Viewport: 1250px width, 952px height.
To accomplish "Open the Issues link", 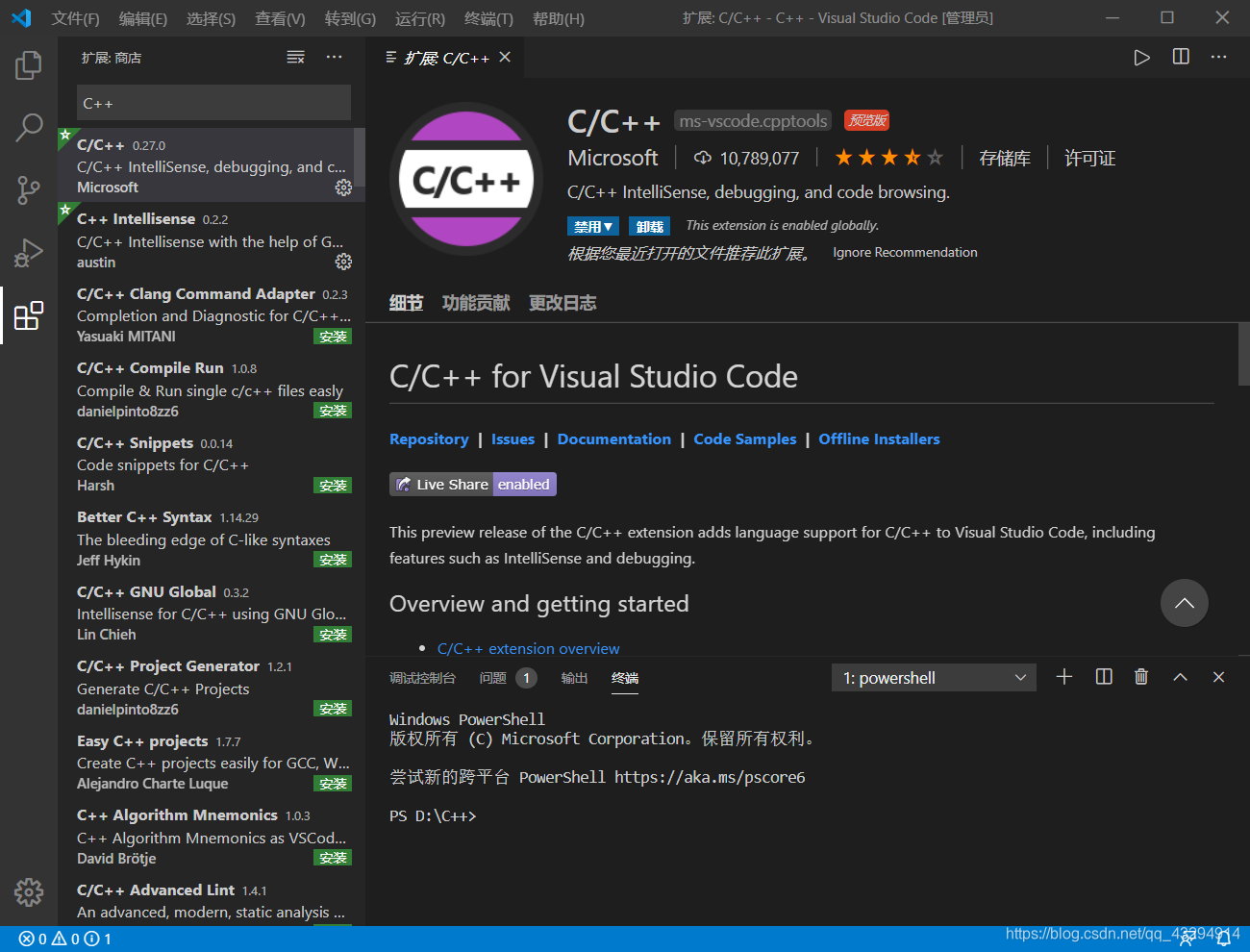I will pyautogui.click(x=512, y=438).
